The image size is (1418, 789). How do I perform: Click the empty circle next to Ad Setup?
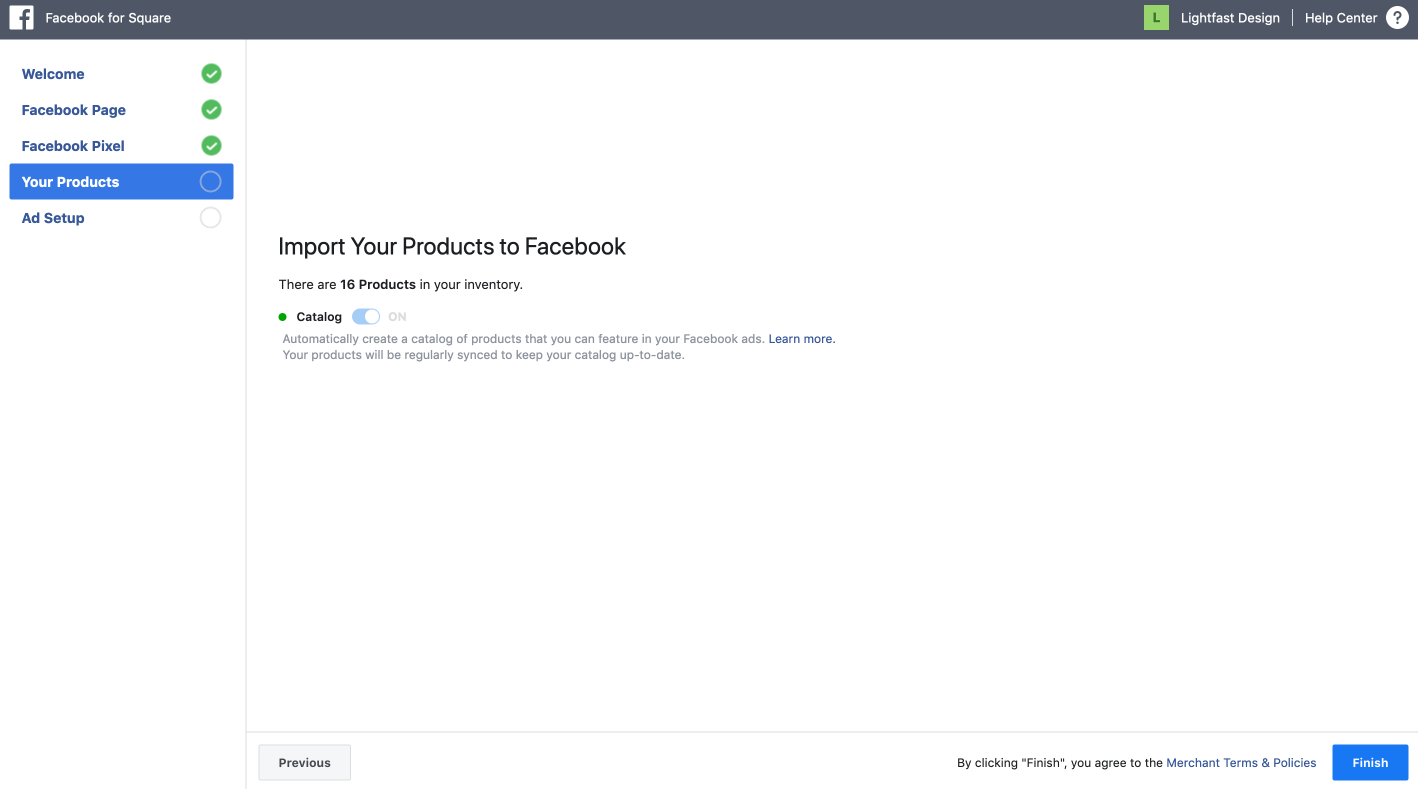[x=210, y=217]
